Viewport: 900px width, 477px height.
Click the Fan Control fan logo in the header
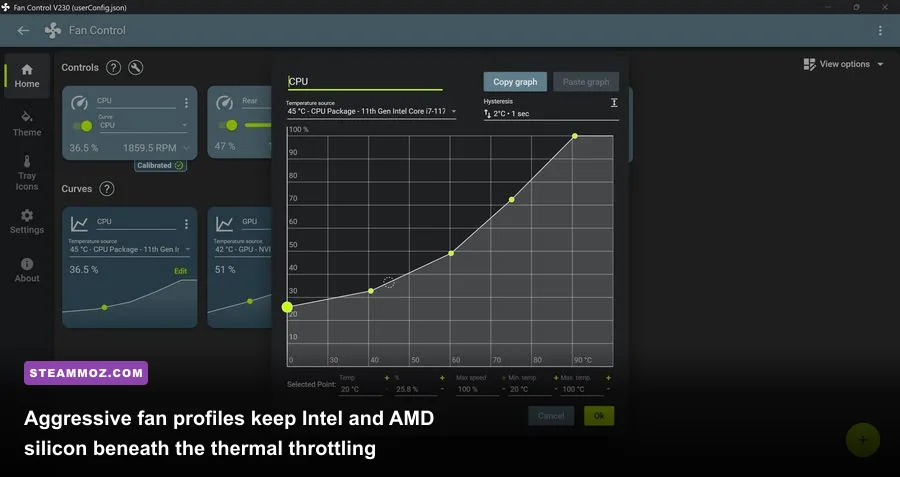click(x=53, y=30)
